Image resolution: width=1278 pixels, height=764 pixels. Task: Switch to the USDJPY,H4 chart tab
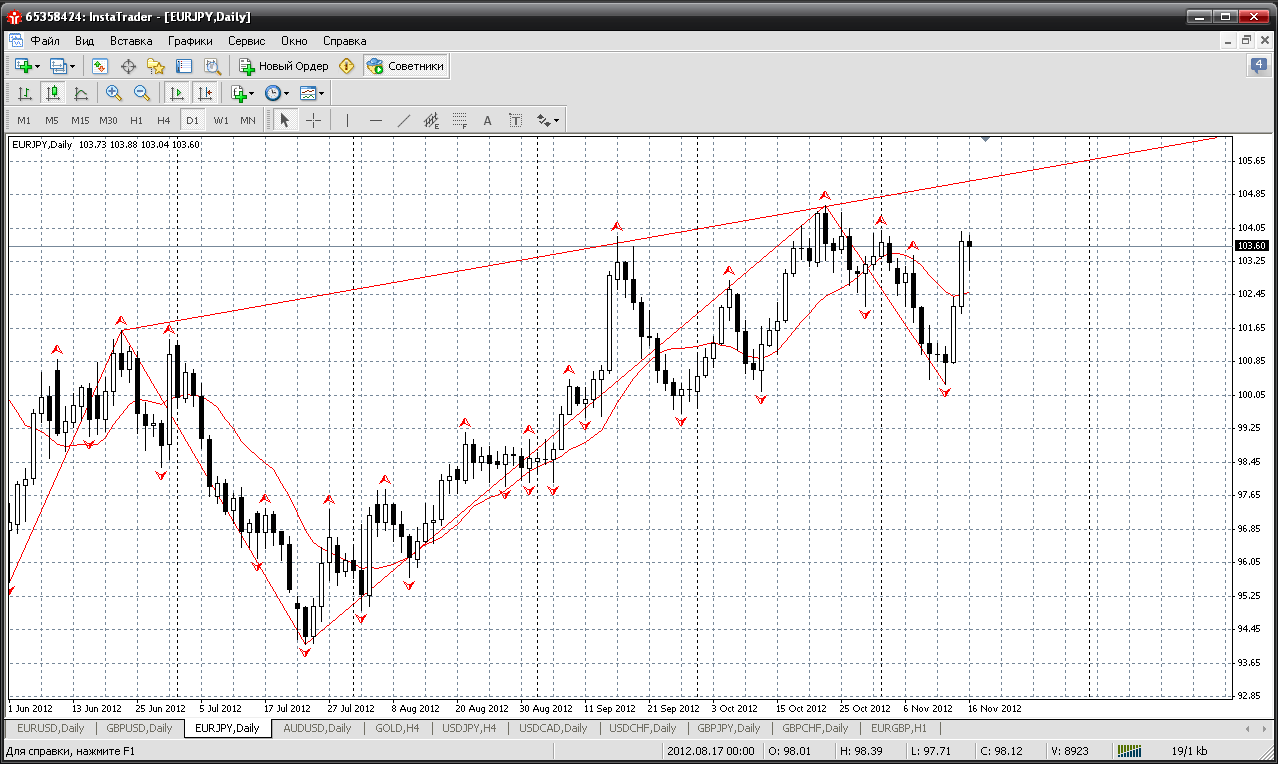pos(468,728)
